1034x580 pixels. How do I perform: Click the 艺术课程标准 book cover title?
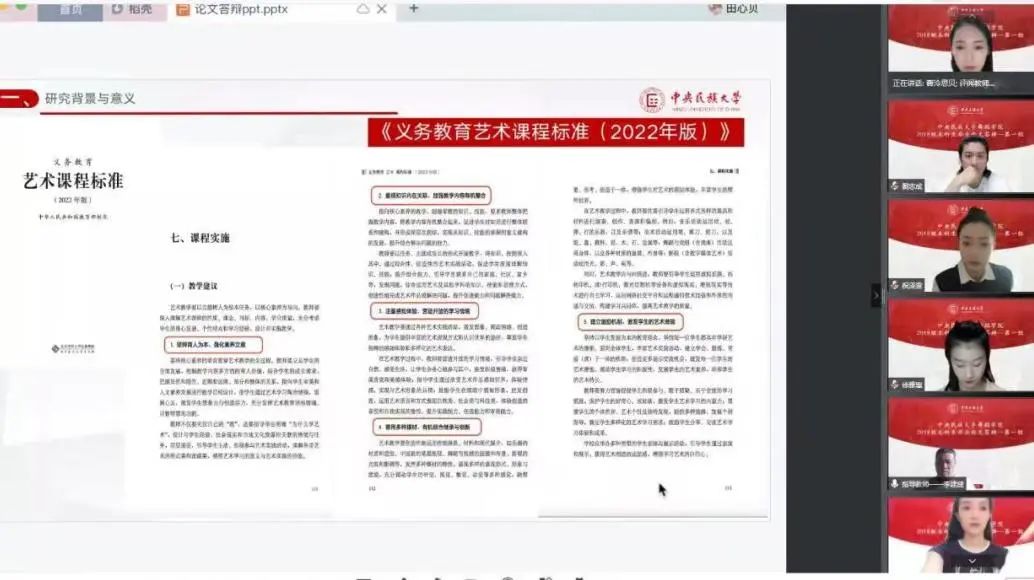[73, 180]
